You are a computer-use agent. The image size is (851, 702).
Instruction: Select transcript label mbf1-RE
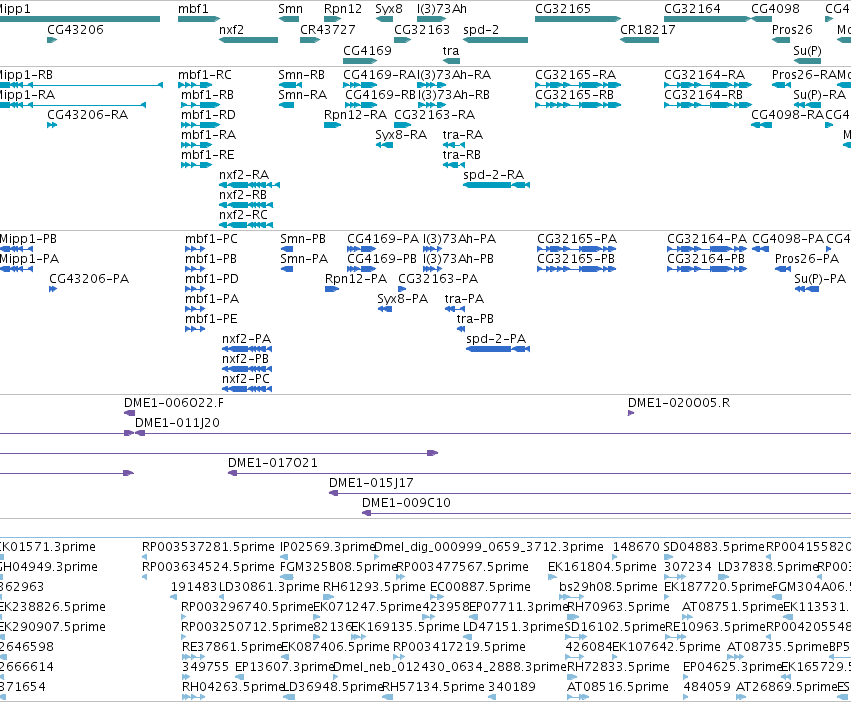point(208,155)
